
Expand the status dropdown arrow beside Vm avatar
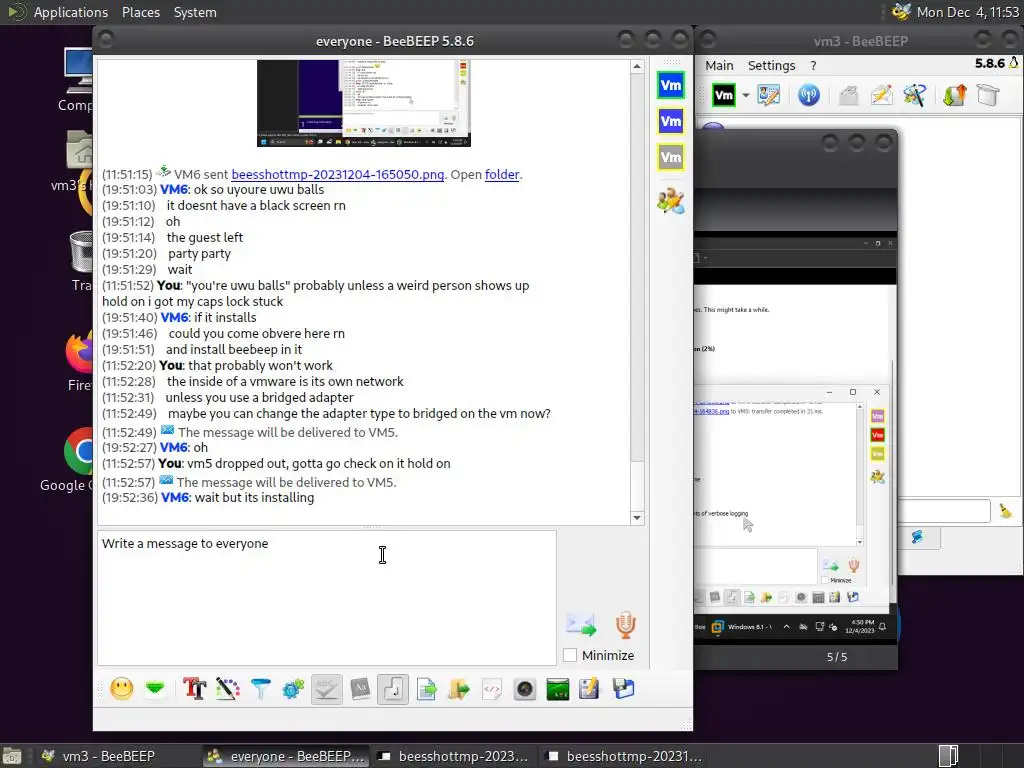(745, 95)
